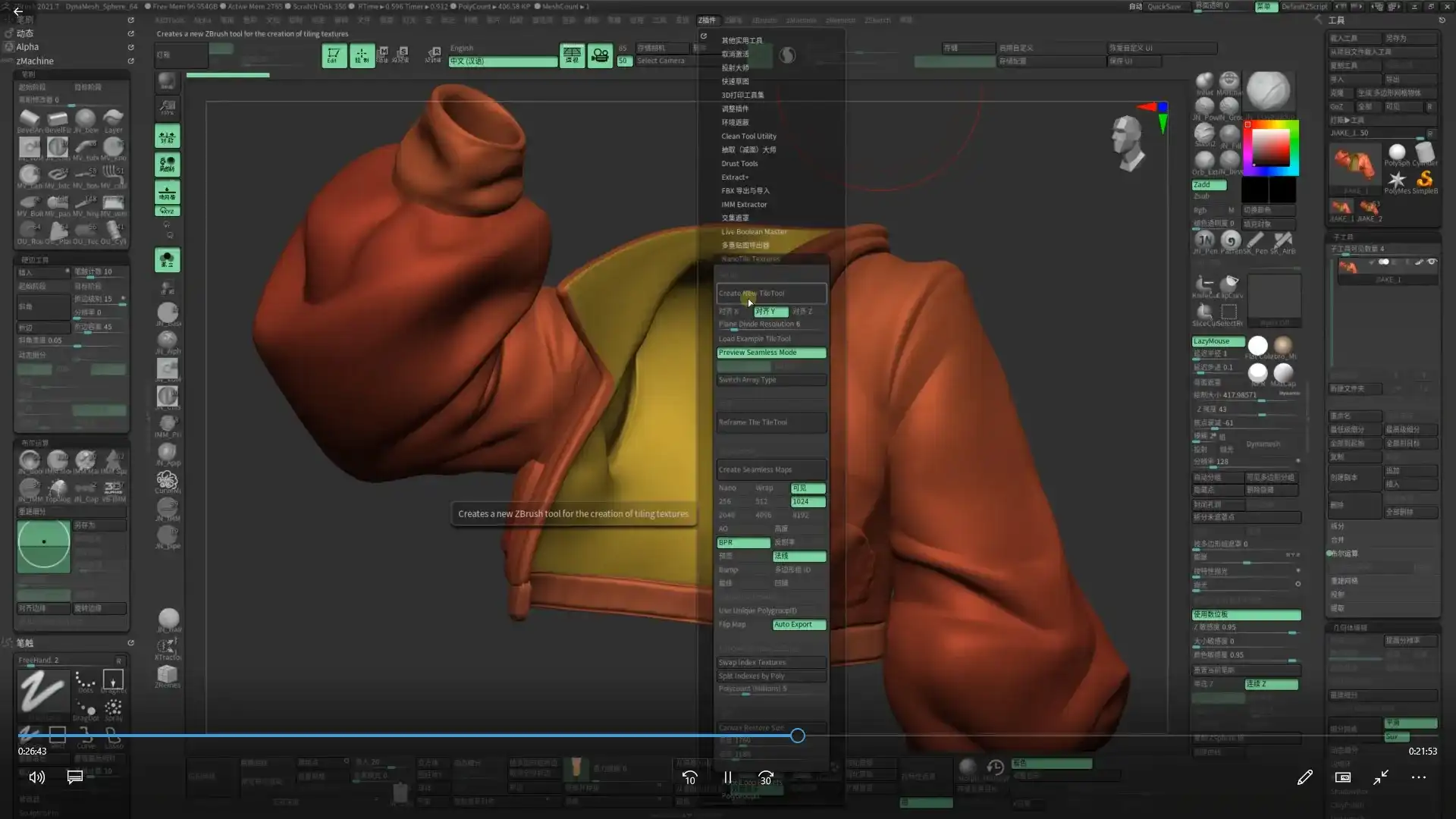The width and height of the screenshot is (1456, 819).
Task: Open the more options ellipsis menu
Action: pyautogui.click(x=1418, y=777)
